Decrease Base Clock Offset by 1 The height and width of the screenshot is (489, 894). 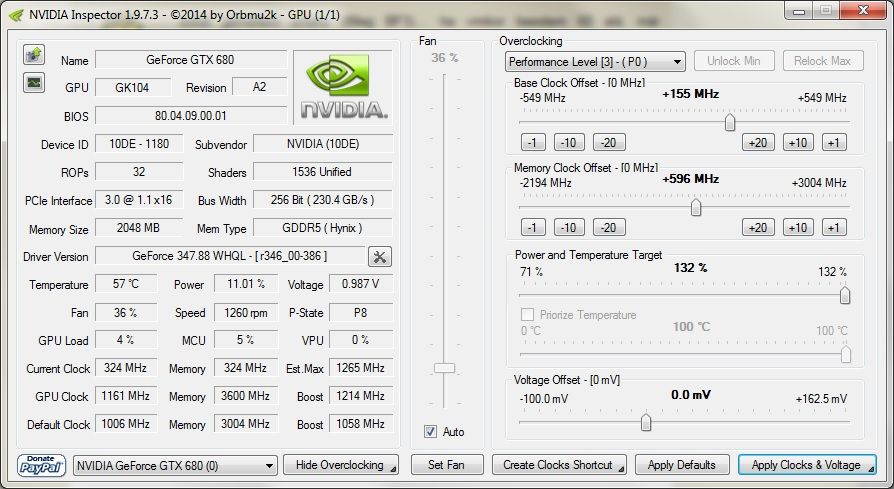[x=533, y=142]
